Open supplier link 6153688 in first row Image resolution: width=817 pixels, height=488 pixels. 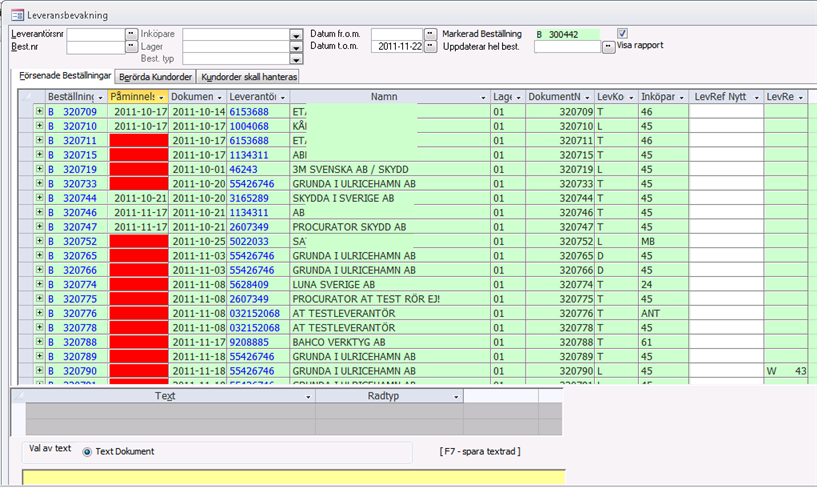coord(249,112)
